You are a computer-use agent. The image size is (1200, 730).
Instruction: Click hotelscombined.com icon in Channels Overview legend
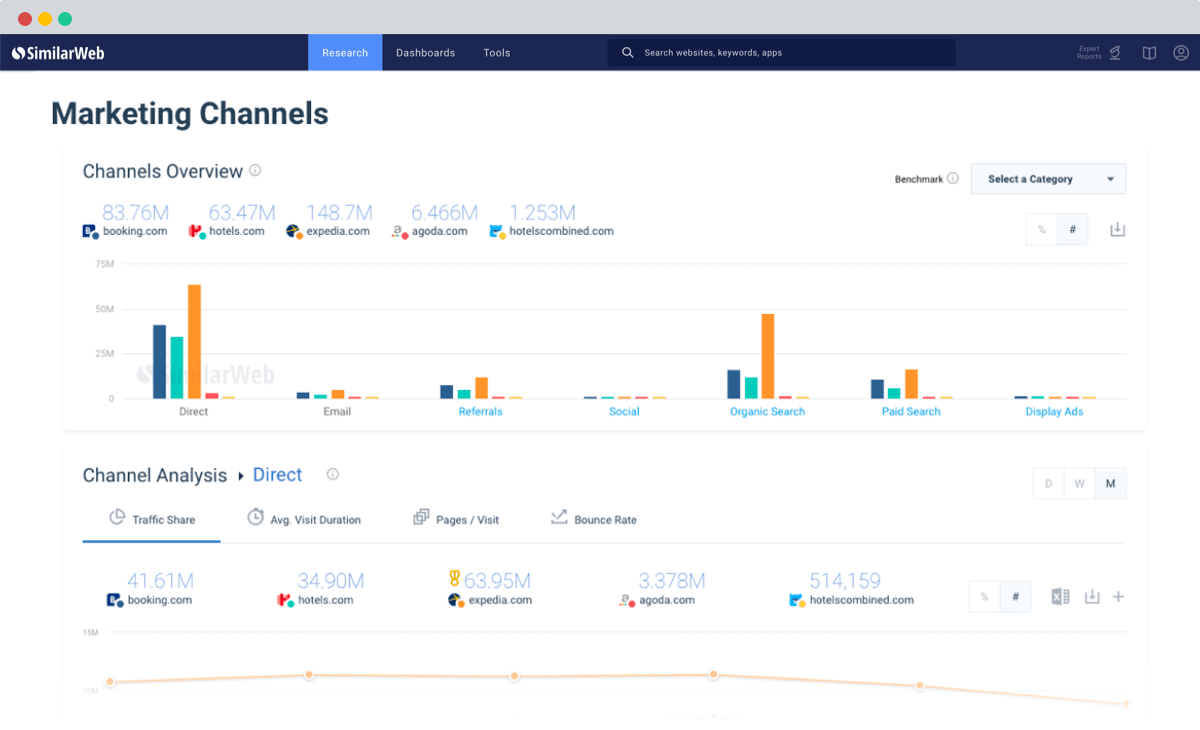pyautogui.click(x=497, y=232)
